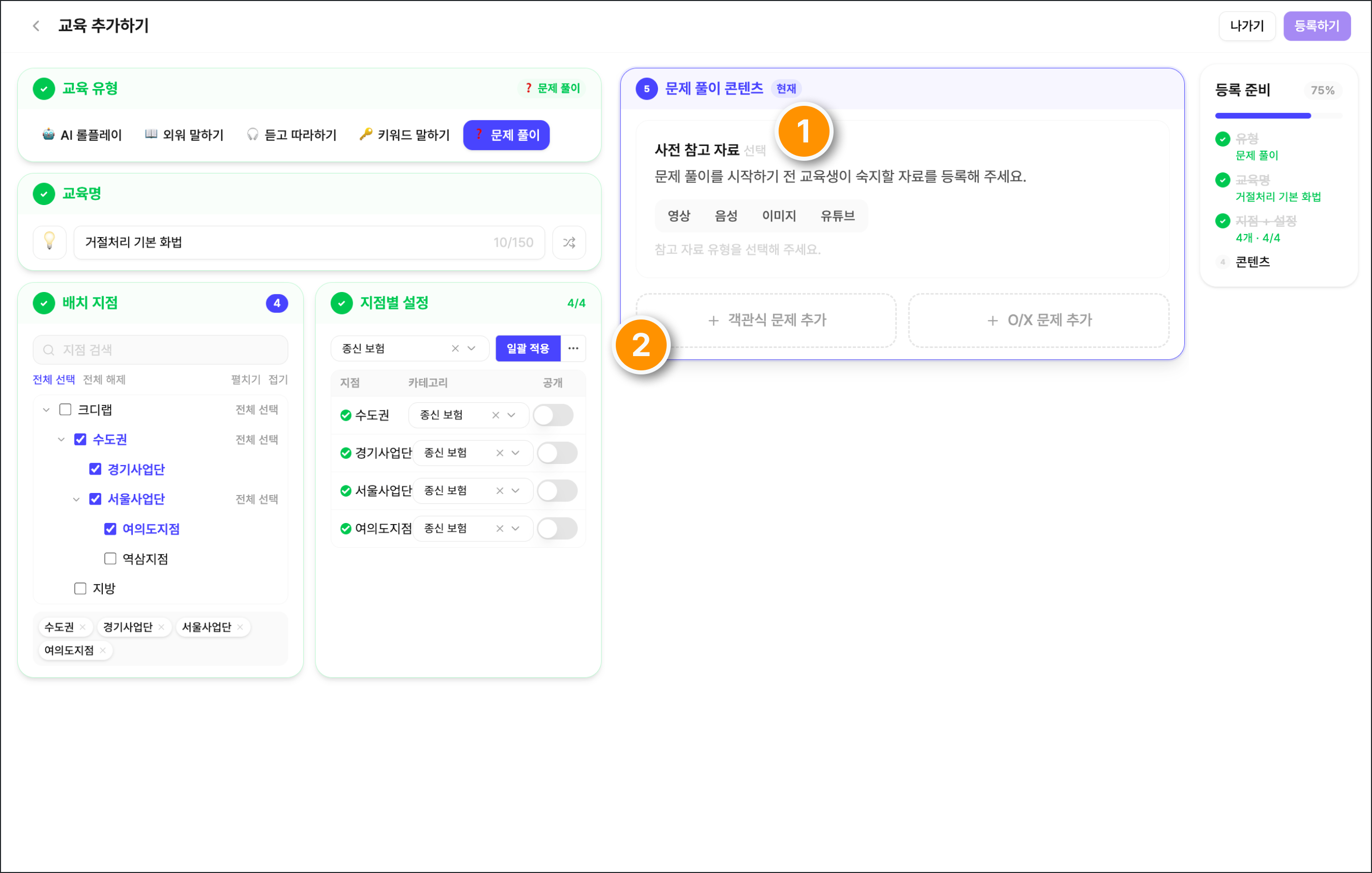
Task: Choose the 음성 reference material type
Action: pos(726,216)
